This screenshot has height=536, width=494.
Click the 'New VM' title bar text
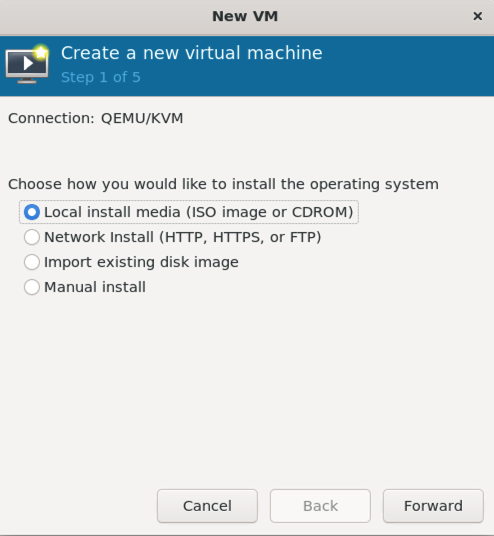(245, 16)
